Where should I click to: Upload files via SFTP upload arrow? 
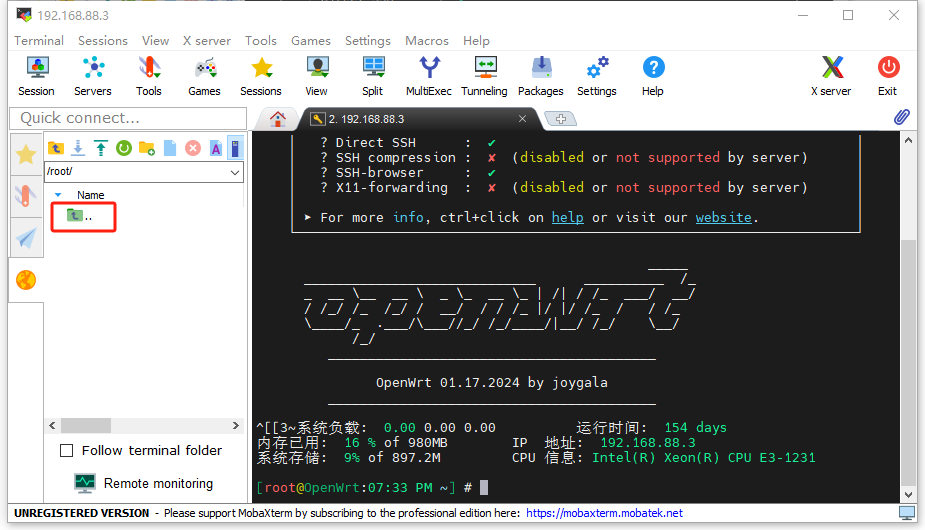click(101, 148)
